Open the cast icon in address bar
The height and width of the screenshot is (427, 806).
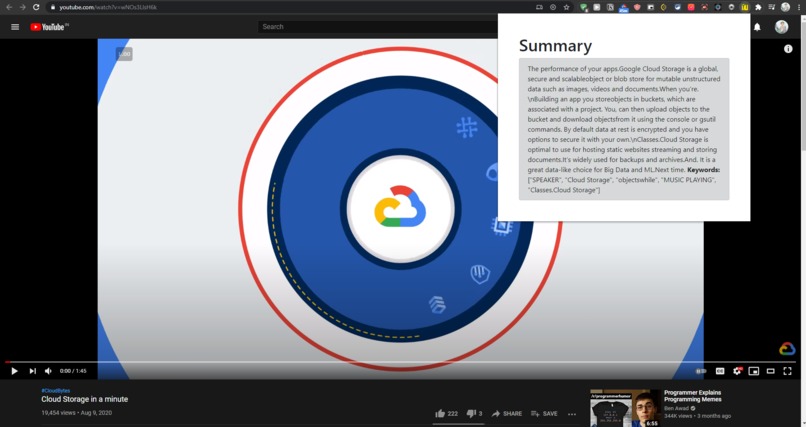[x=539, y=7]
